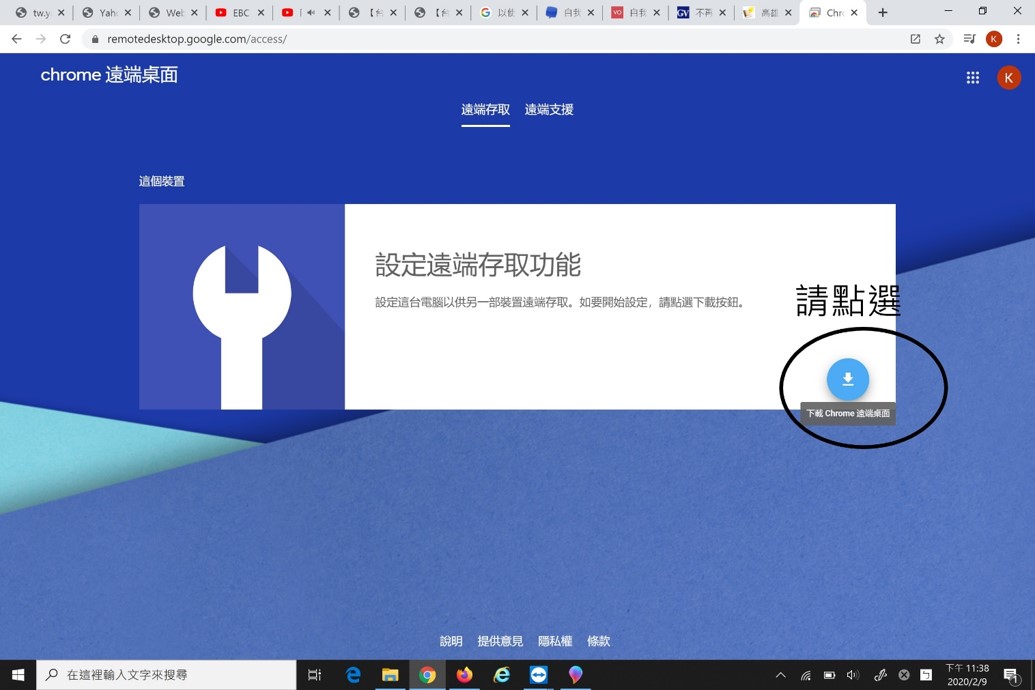Close the tw.y browser tab

61,13
